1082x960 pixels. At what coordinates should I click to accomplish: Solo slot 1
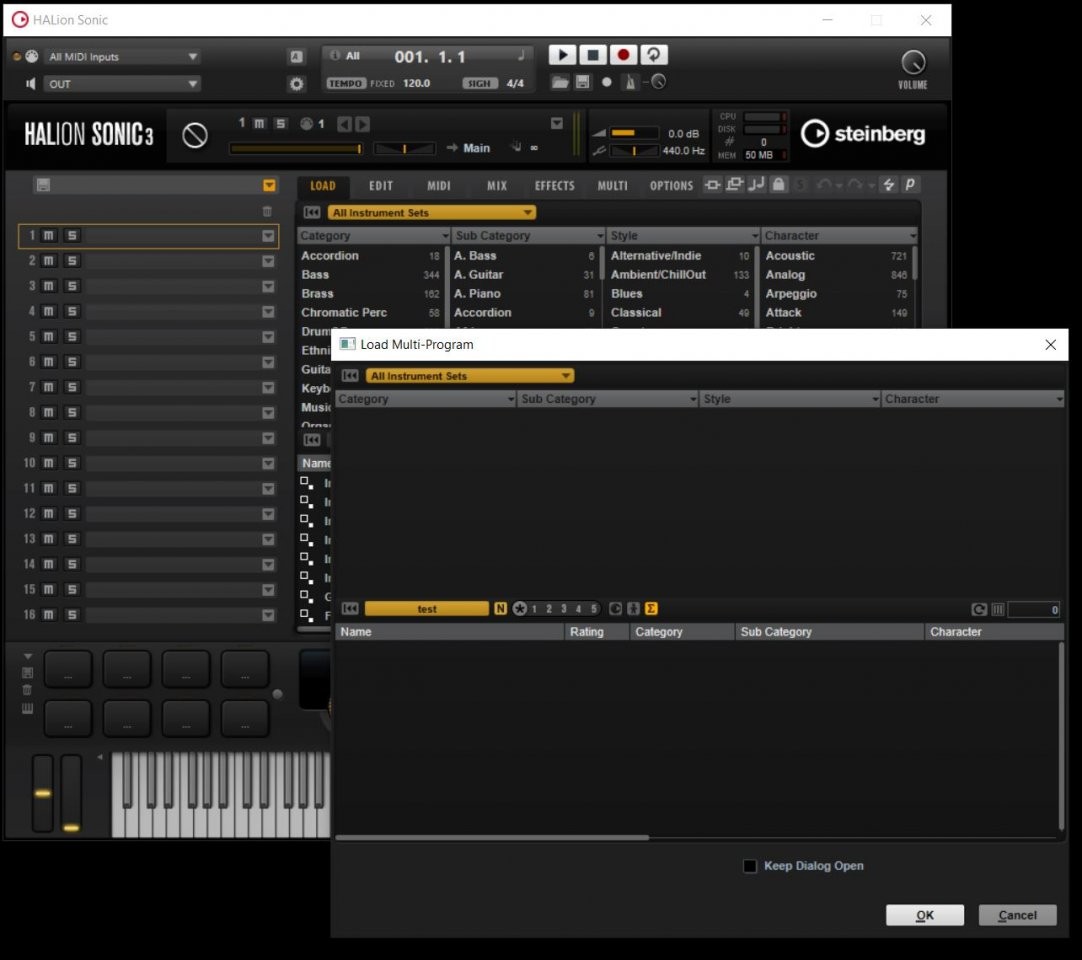click(x=72, y=235)
